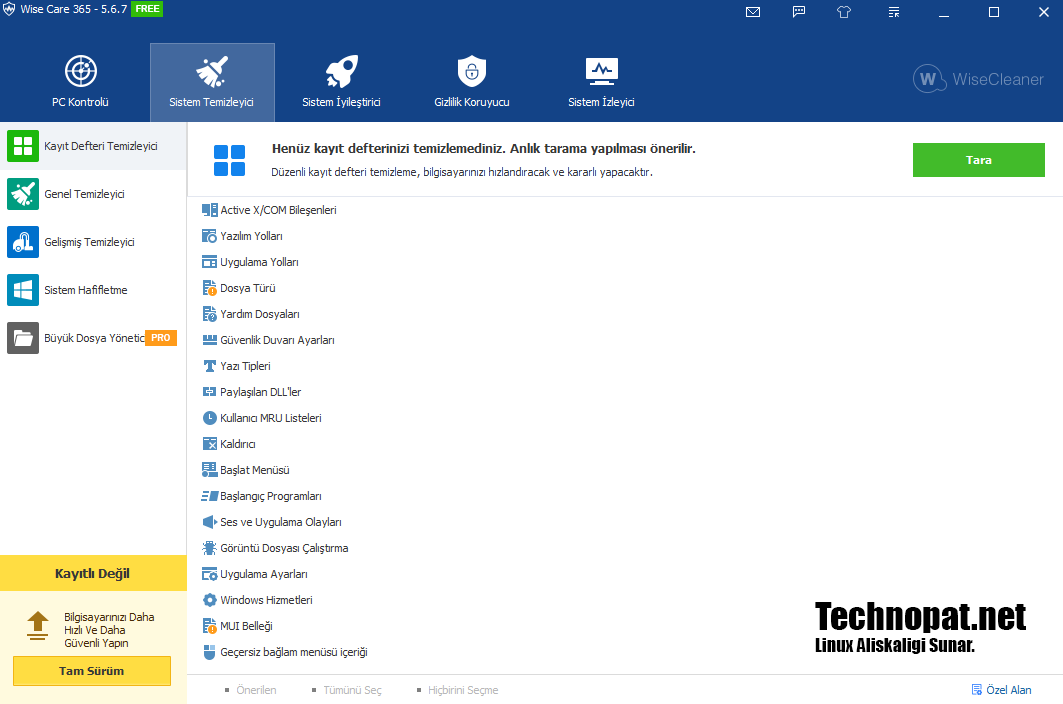Click the Uygulama Yolları icon
Image resolution: width=1063 pixels, height=704 pixels.
pos(209,262)
